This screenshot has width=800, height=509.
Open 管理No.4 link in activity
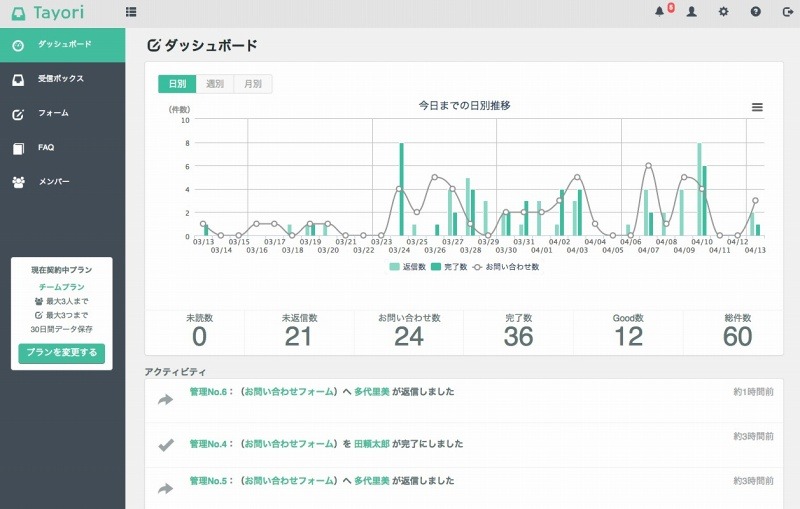[x=208, y=444]
